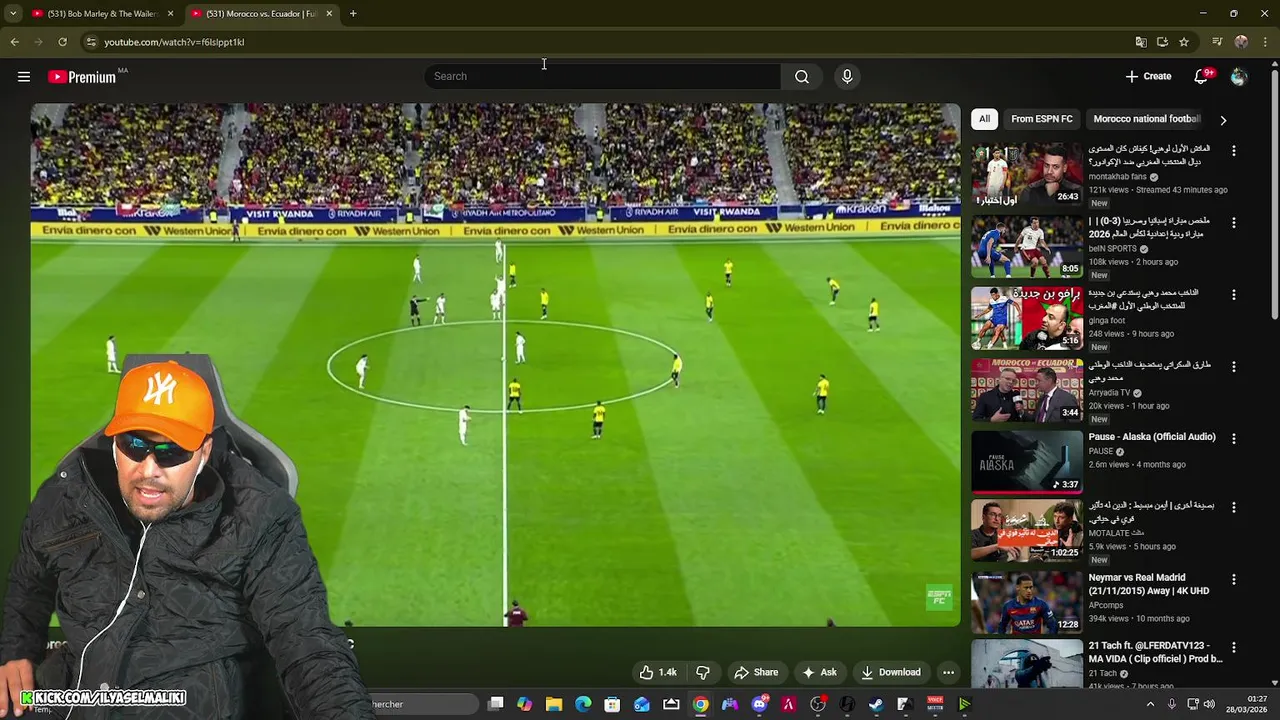Viewport: 1280px width, 720px height.
Task: Download the video
Action: click(x=891, y=672)
